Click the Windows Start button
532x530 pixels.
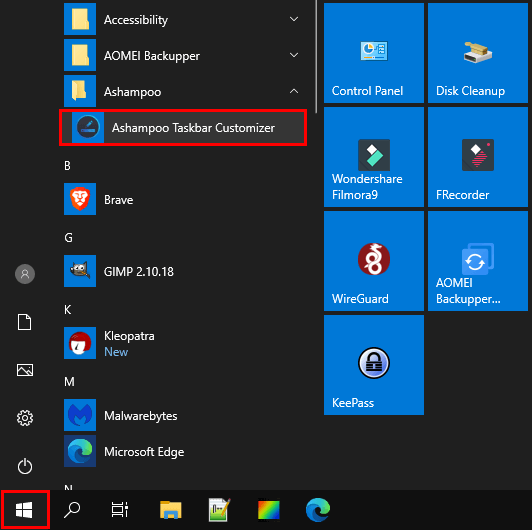[25, 510]
